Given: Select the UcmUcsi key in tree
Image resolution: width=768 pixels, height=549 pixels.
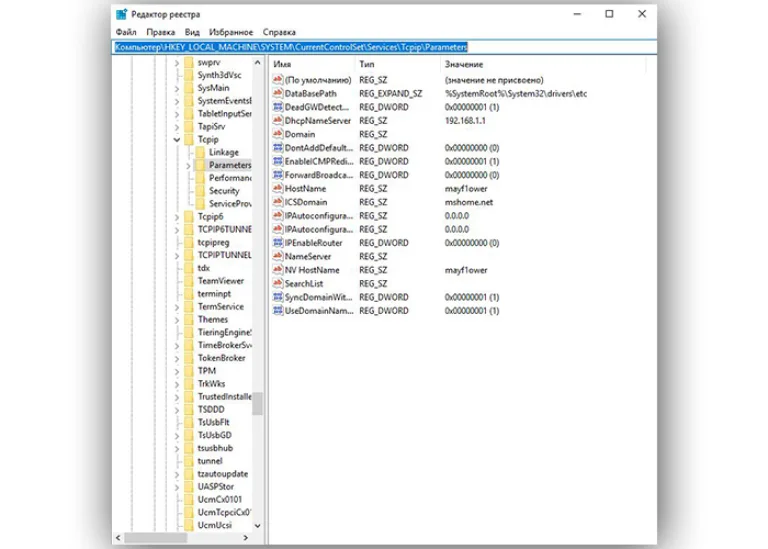Looking at the screenshot, I should (215, 525).
